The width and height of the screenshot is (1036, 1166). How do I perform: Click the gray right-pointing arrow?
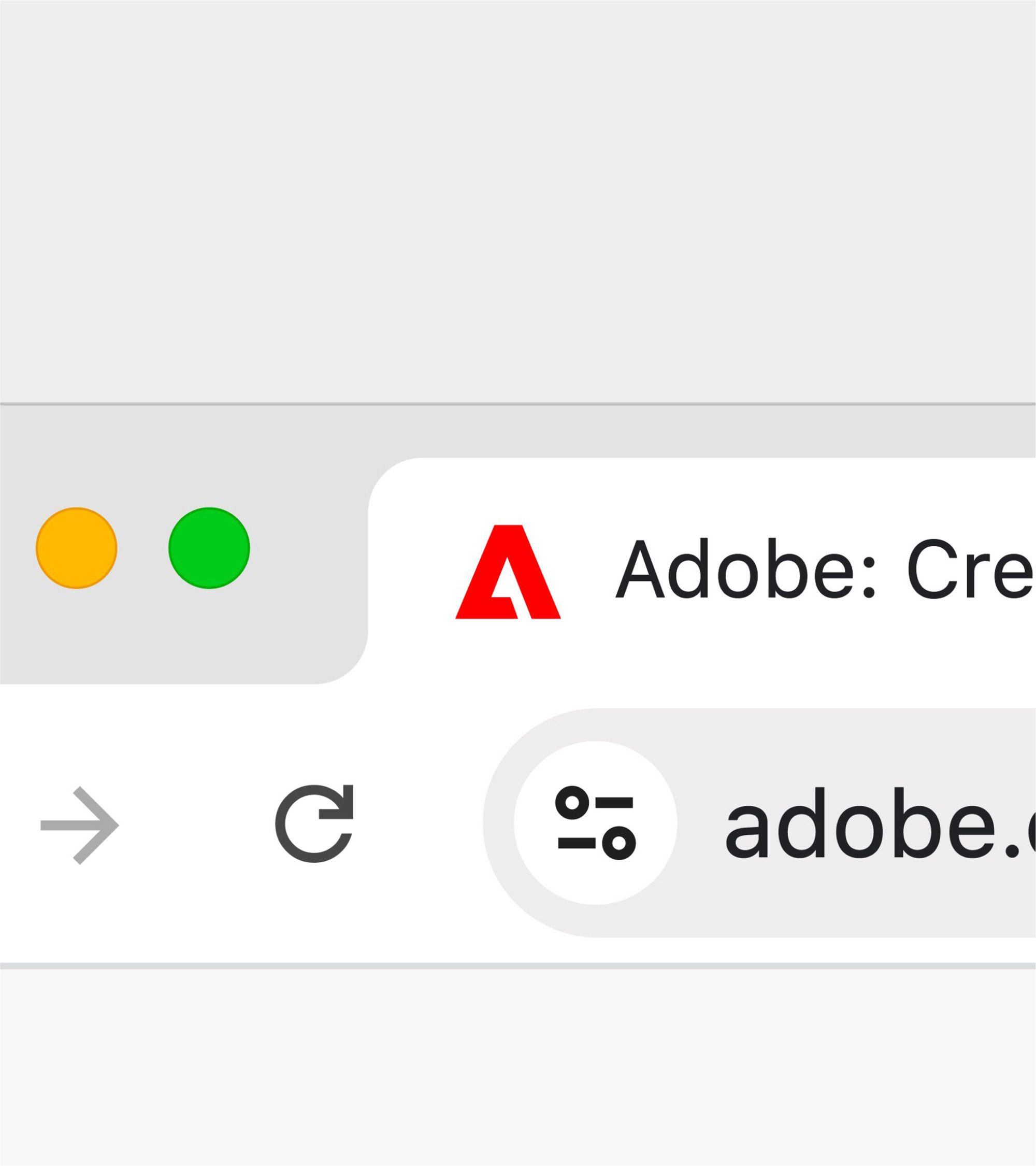80,825
